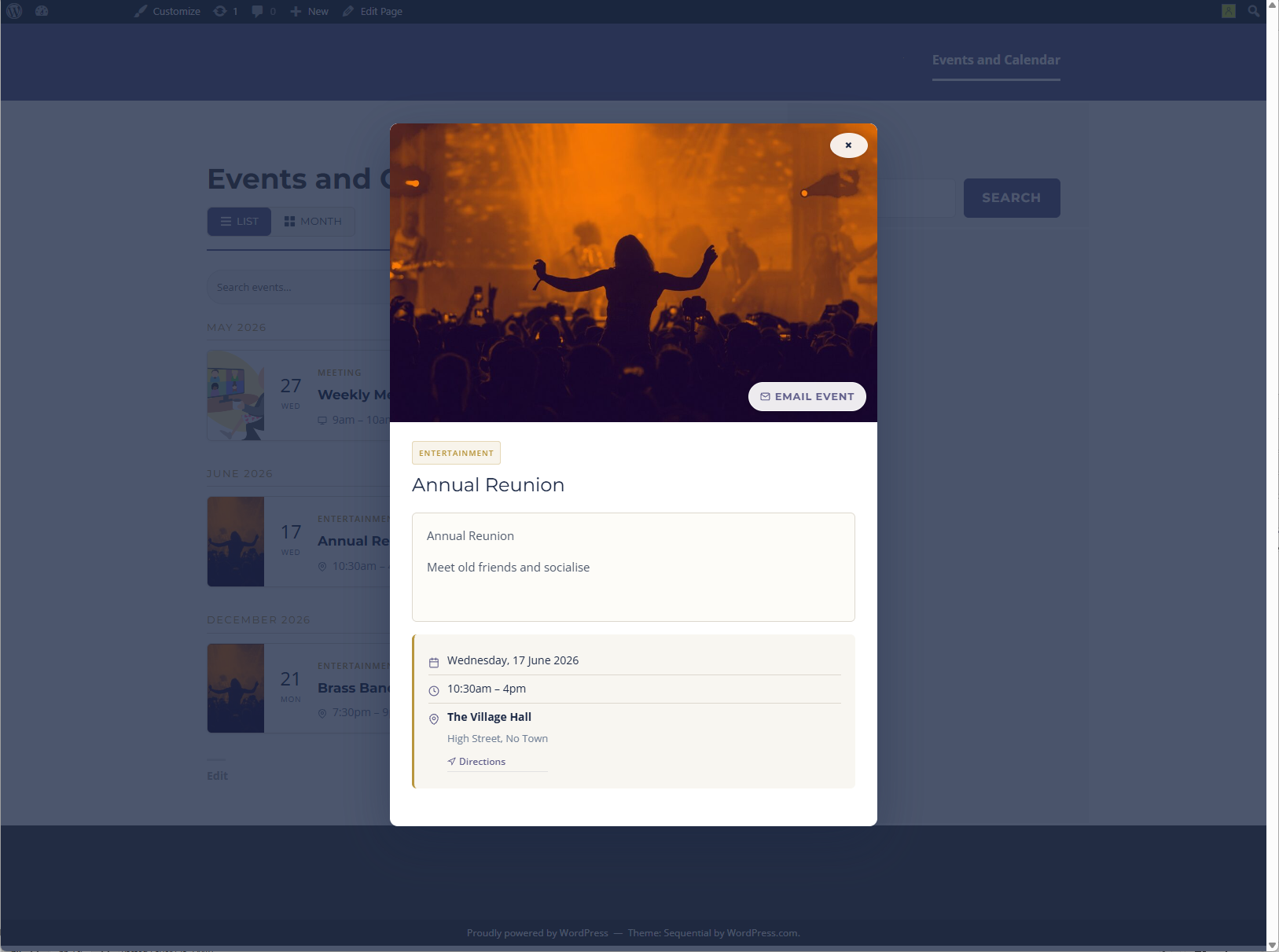Click 'High Street, No Town' address
1279x952 pixels.
point(498,739)
